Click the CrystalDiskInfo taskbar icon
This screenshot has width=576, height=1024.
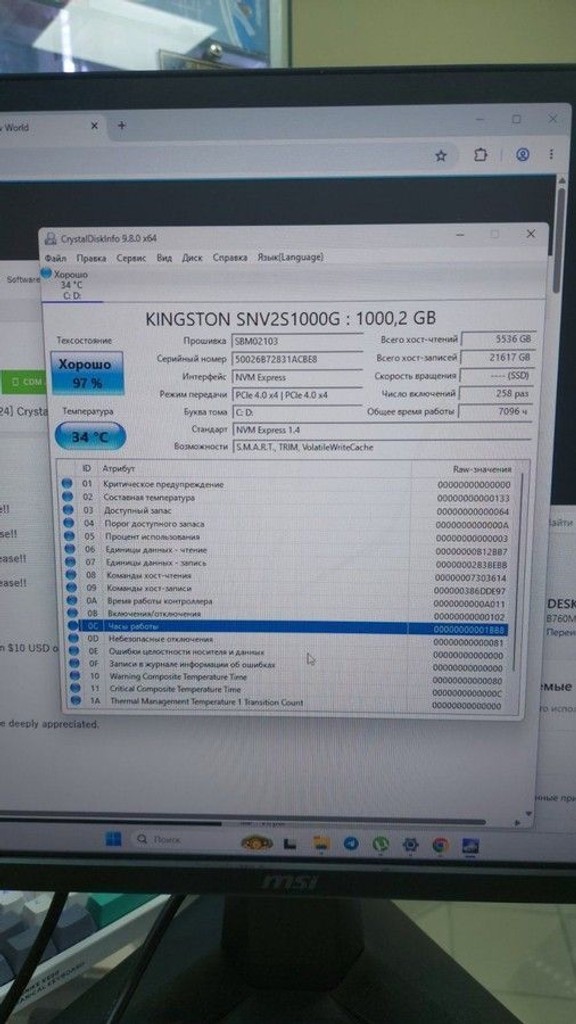[470, 846]
